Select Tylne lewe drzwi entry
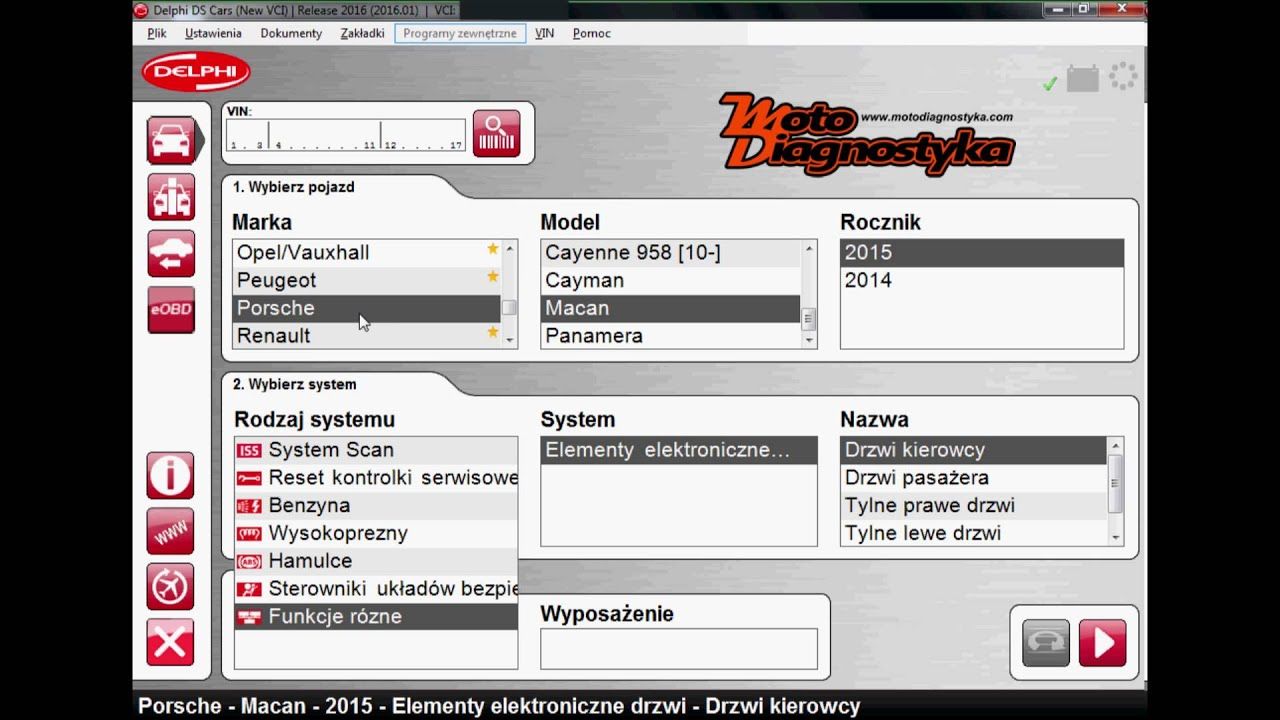Image resolution: width=1280 pixels, height=720 pixels. (974, 533)
